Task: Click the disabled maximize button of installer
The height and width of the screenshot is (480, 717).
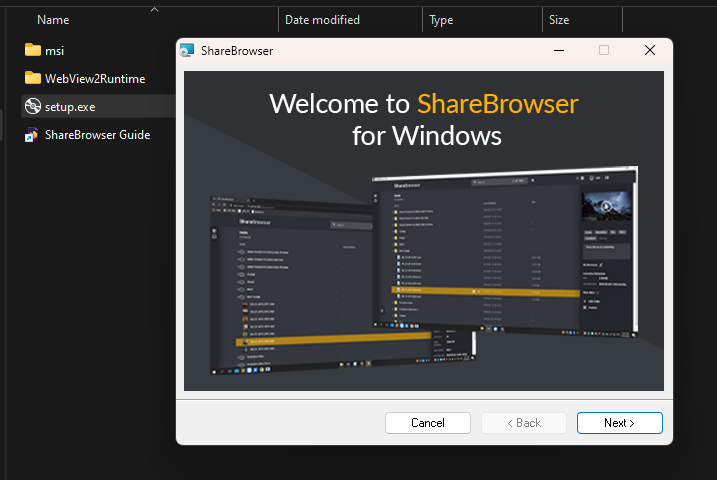Action: (x=603, y=50)
